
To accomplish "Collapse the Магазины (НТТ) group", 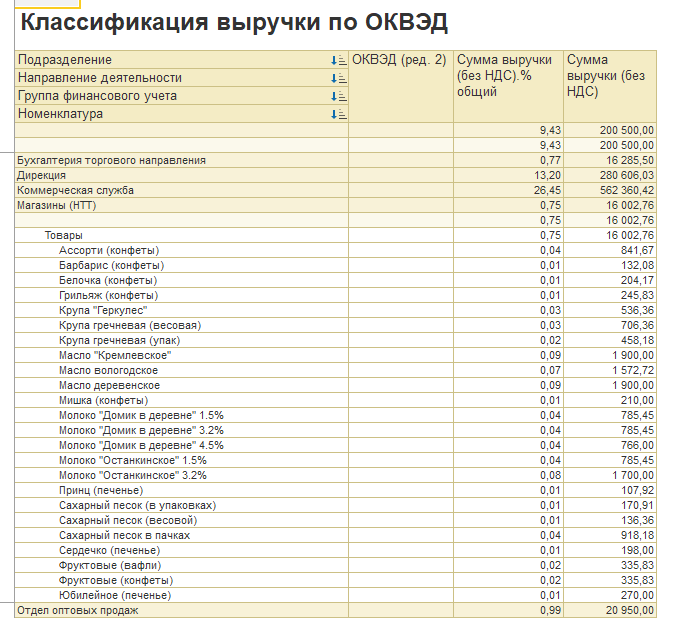I will pos(57,205).
